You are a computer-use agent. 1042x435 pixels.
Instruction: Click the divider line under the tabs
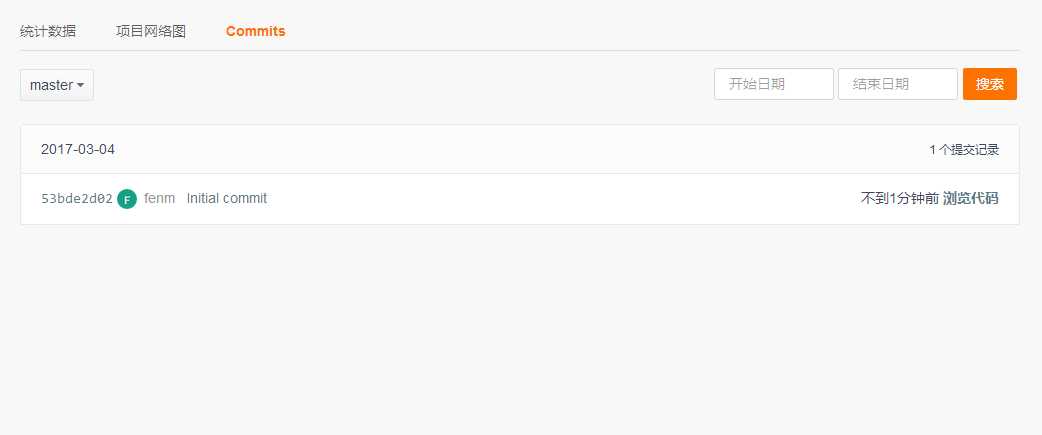(520, 50)
